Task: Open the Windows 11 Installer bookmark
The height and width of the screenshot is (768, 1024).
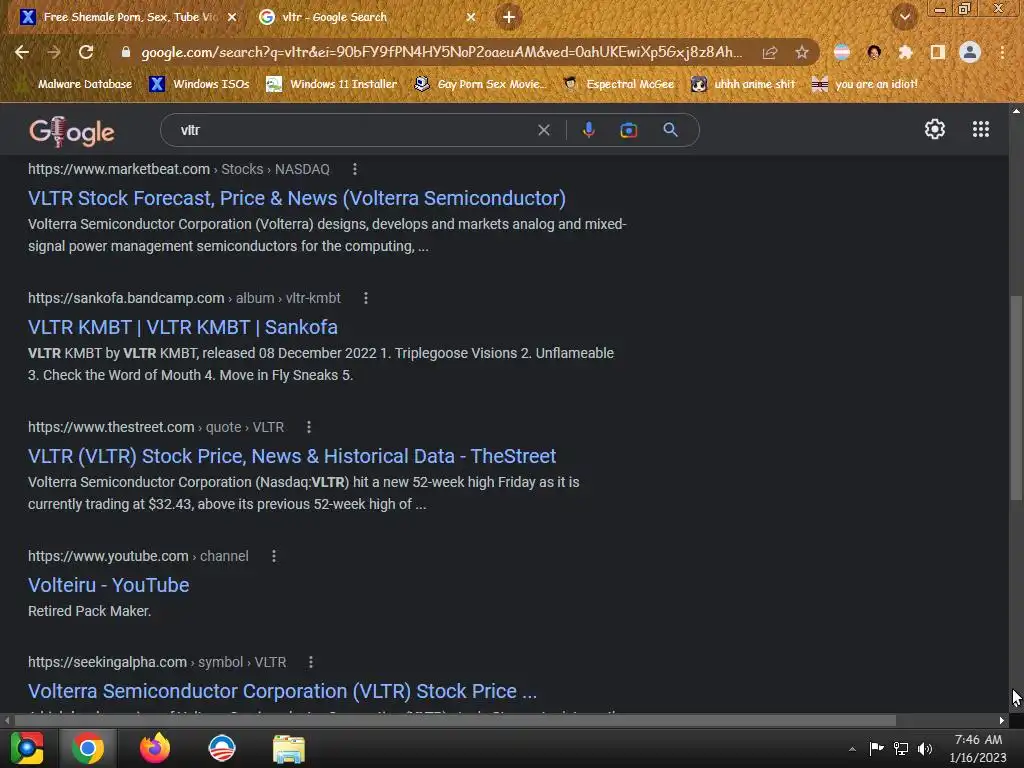Action: [332, 84]
